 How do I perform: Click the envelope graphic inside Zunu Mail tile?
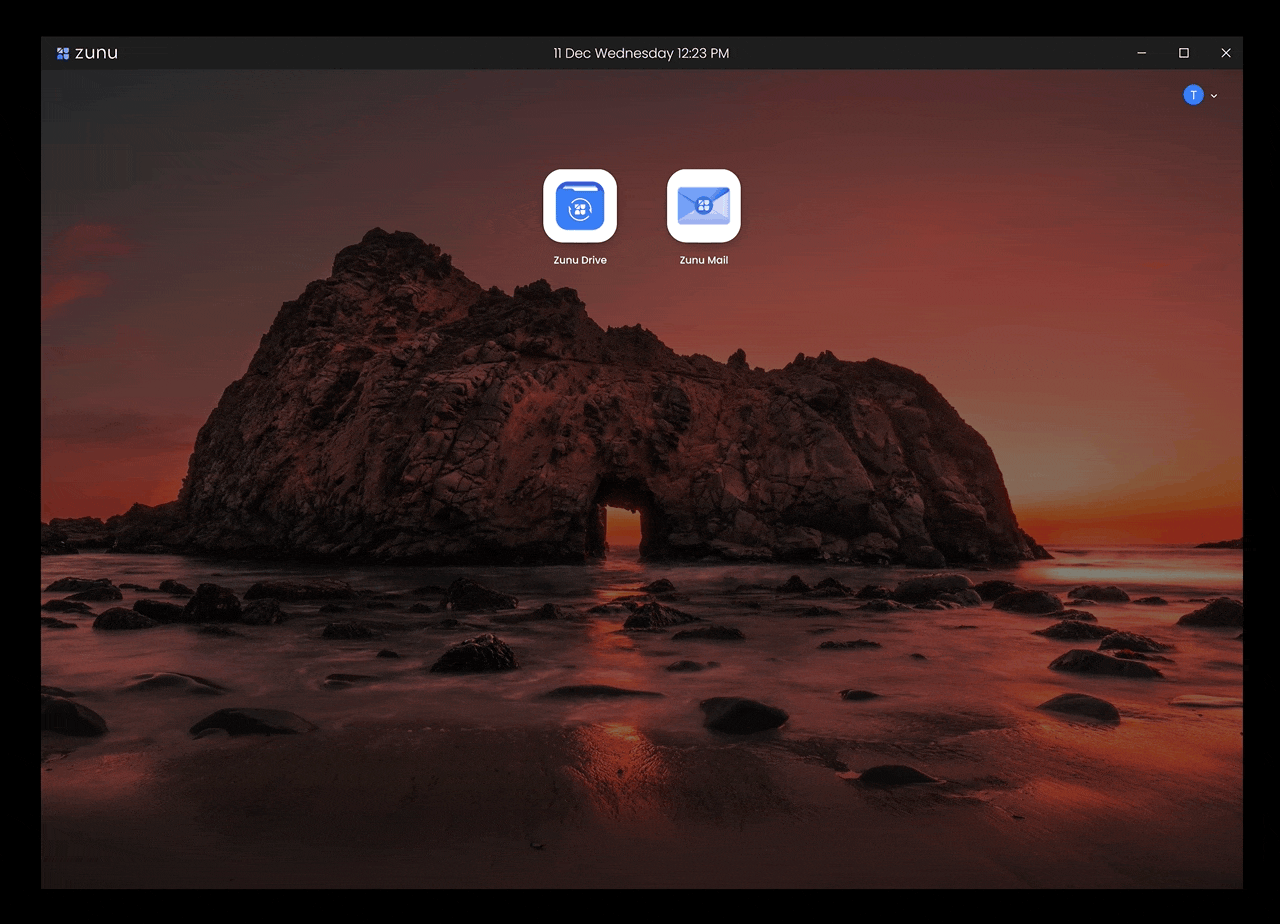703,206
